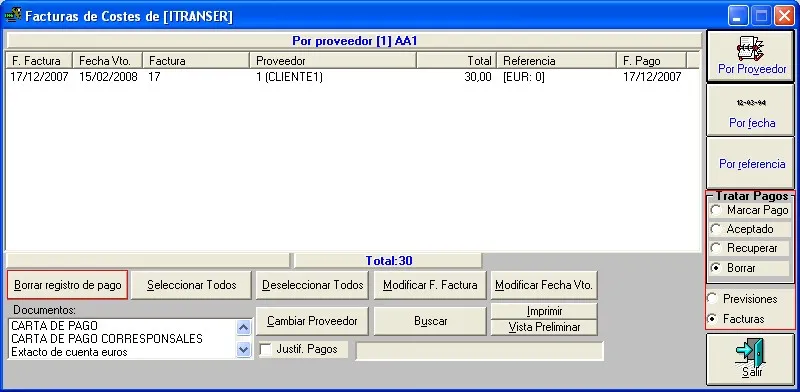This screenshot has width=800, height=392.
Task: Click the Proveedor column header
Action: (333, 61)
